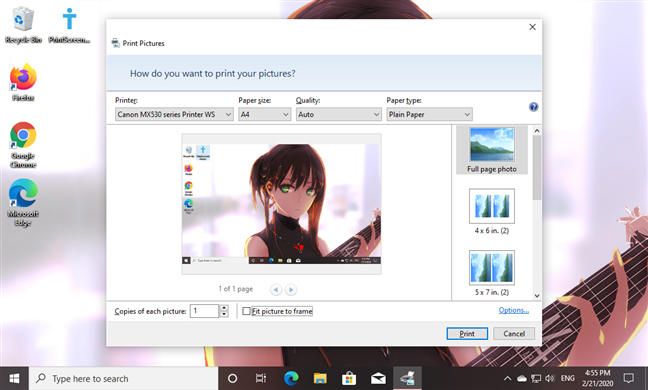Open File Explorer on the taskbar
The width and height of the screenshot is (648, 390).
320,378
